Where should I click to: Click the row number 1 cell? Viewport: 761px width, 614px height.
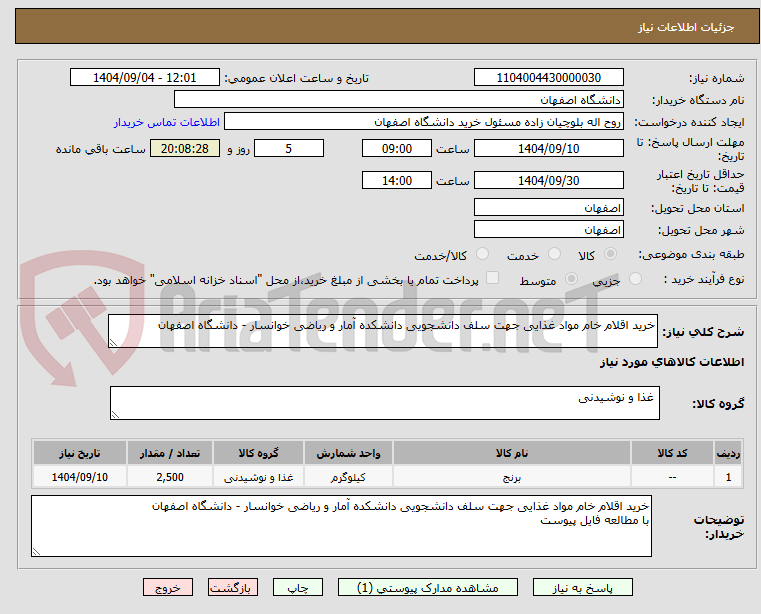[728, 477]
